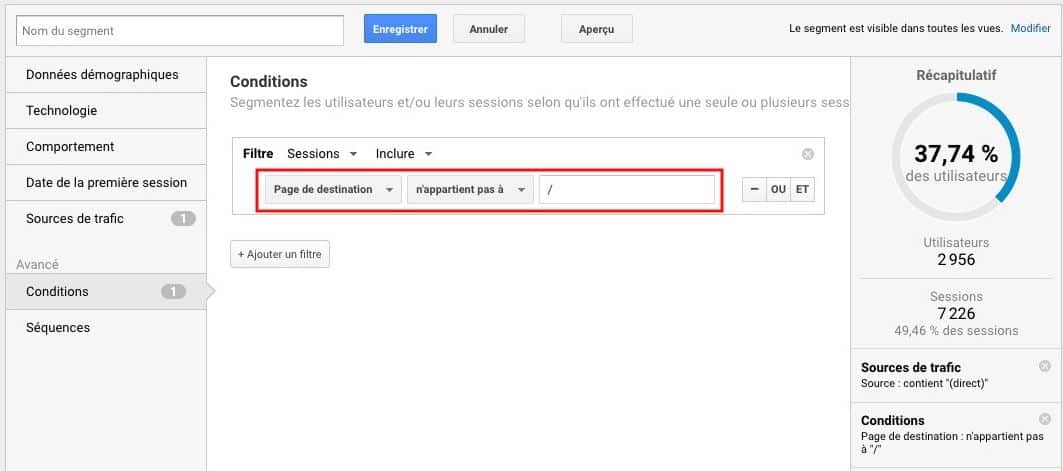Add an OU condition

click(x=778, y=190)
